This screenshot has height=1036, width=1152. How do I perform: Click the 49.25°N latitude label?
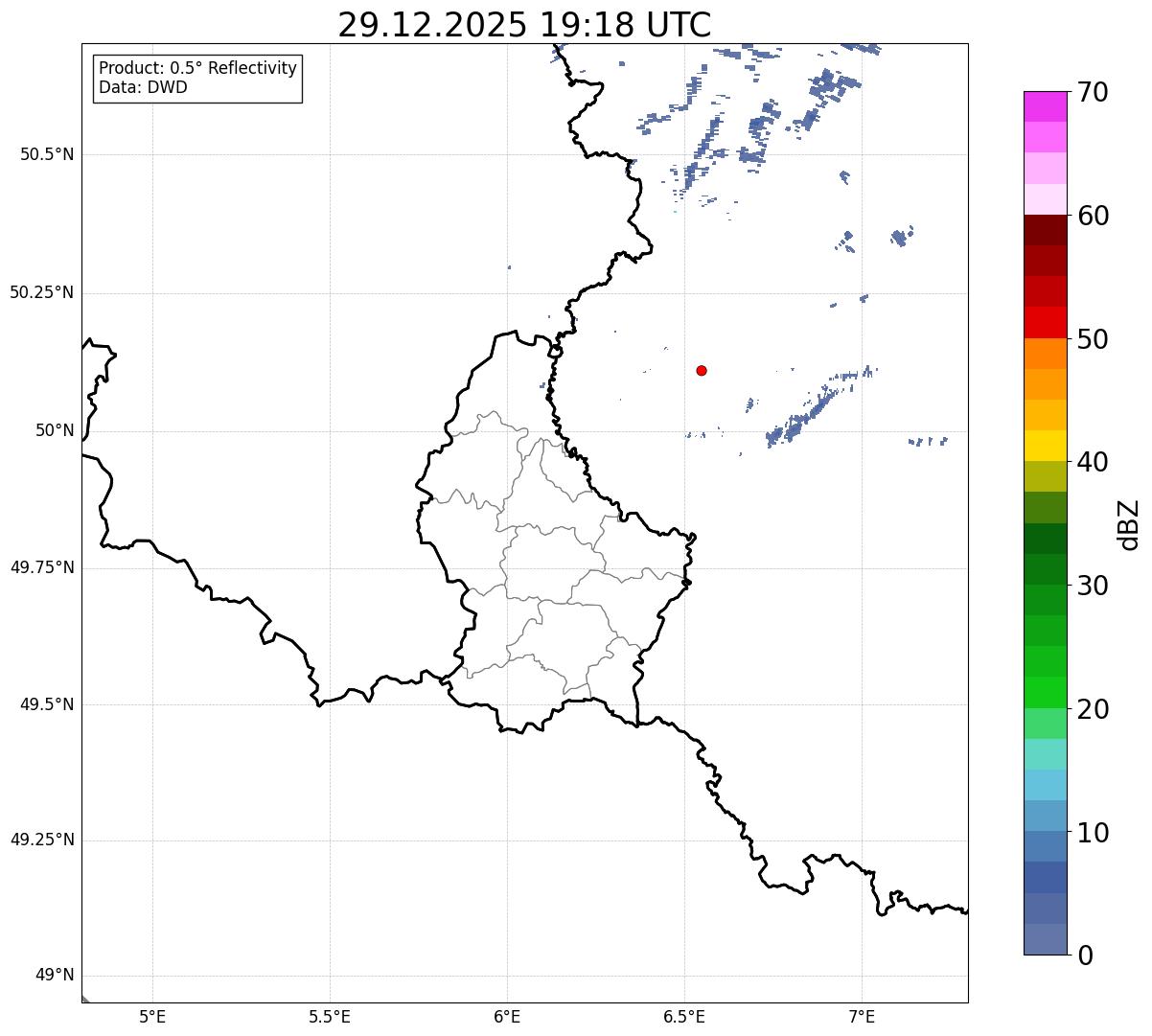coord(41,840)
